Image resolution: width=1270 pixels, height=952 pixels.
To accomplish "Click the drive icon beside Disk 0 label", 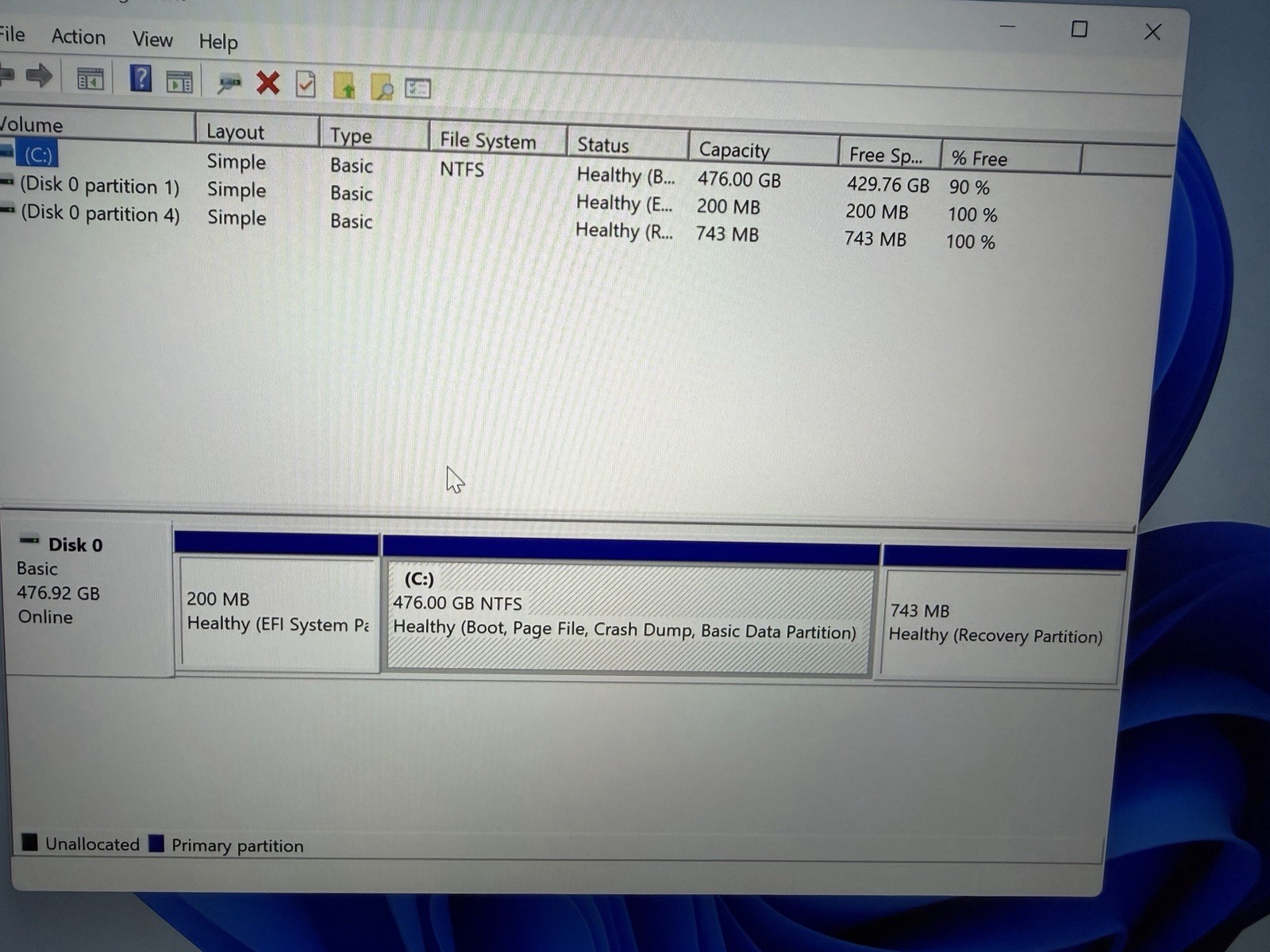I will click(29, 541).
